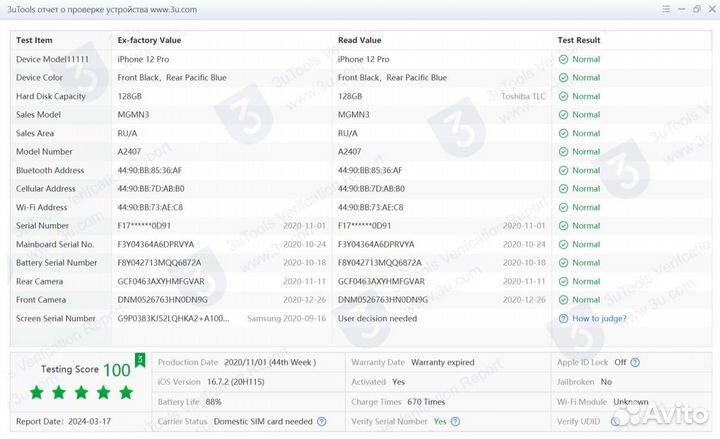Click Read Value 128GB capacity
720x439 pixels.
[x=350, y=96]
